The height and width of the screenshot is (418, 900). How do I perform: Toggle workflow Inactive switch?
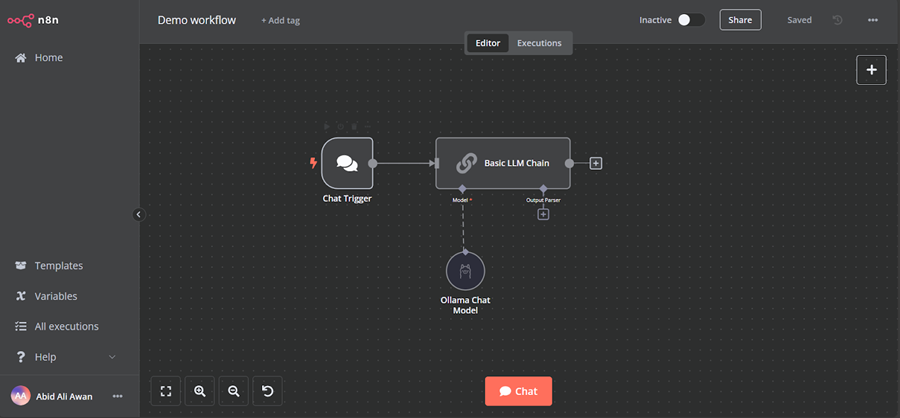pos(691,20)
